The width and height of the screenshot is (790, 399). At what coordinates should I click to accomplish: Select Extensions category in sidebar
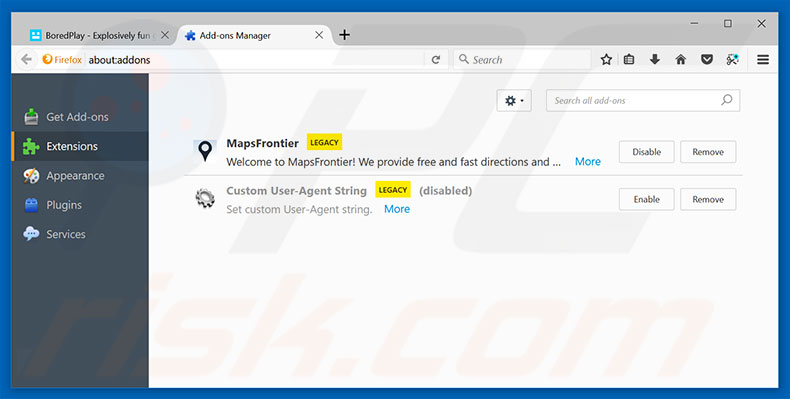pos(80,146)
